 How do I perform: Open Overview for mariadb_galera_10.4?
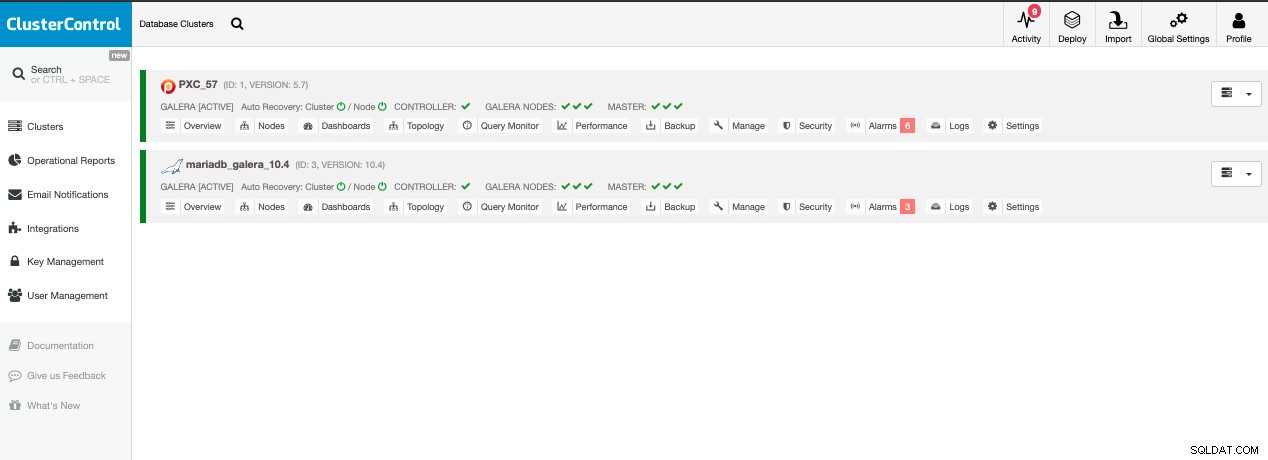[x=193, y=207]
